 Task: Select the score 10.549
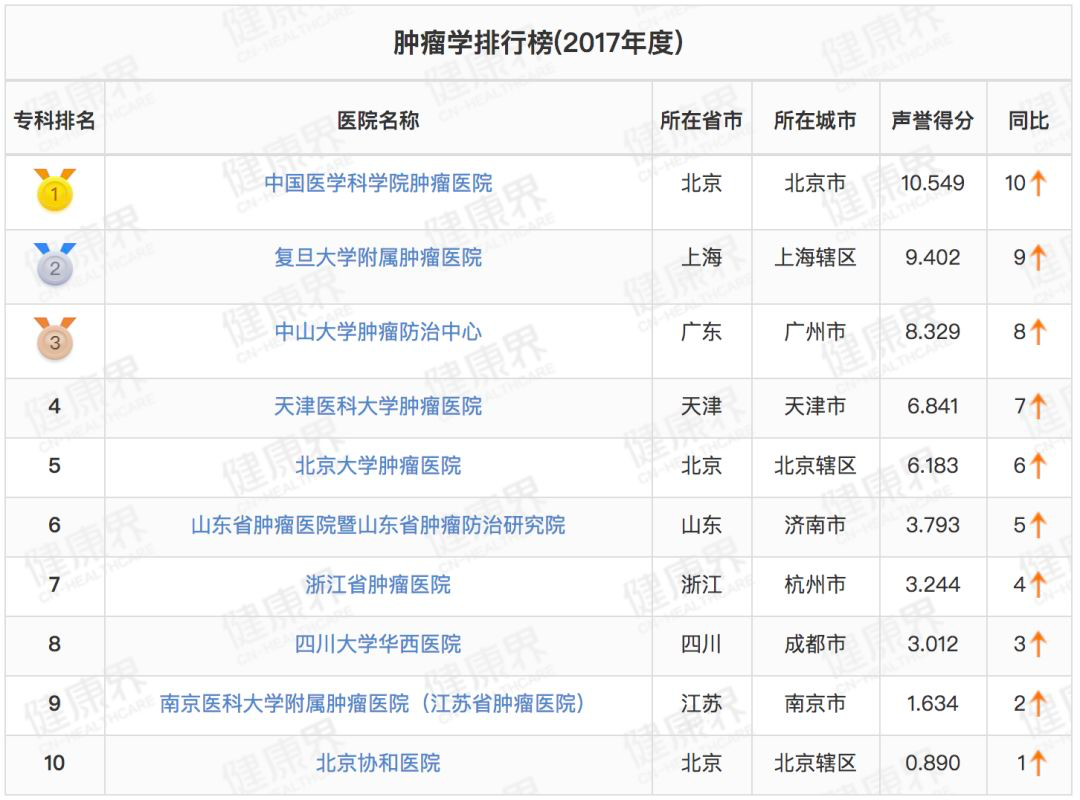(x=933, y=183)
